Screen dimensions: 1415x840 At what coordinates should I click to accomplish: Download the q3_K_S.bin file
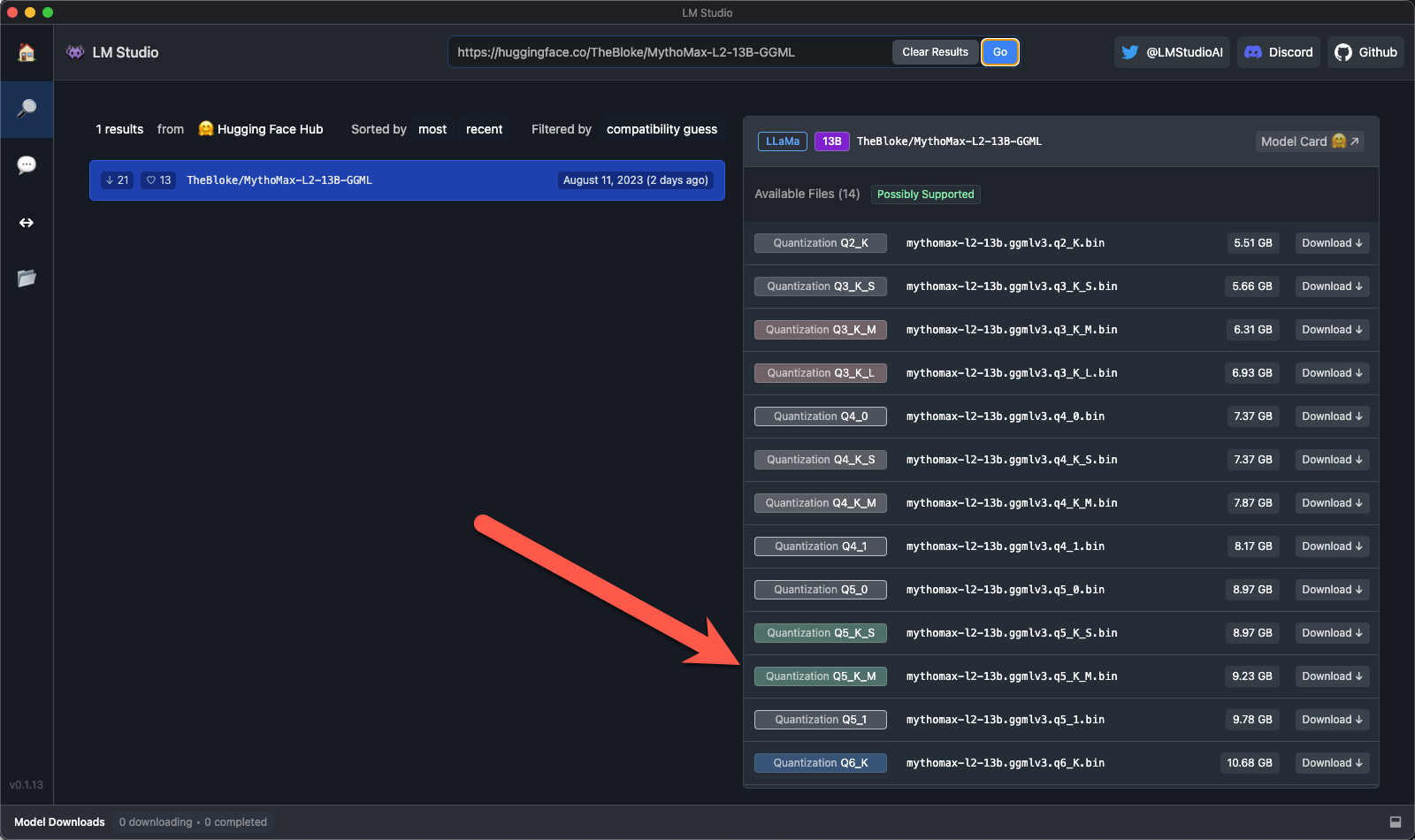pyautogui.click(x=1332, y=286)
